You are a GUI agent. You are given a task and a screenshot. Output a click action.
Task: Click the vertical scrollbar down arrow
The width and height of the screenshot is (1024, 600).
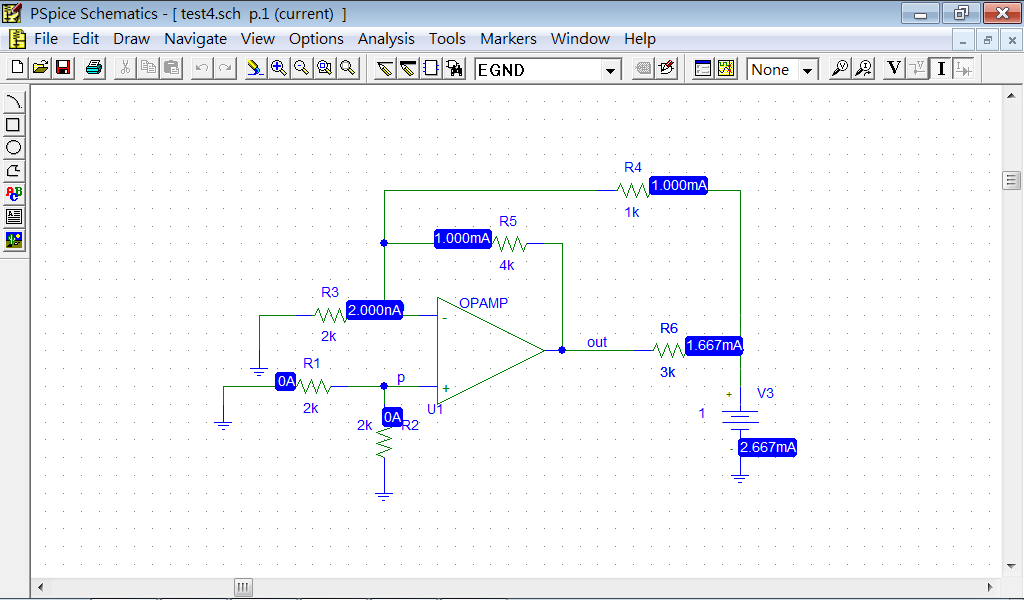1011,566
